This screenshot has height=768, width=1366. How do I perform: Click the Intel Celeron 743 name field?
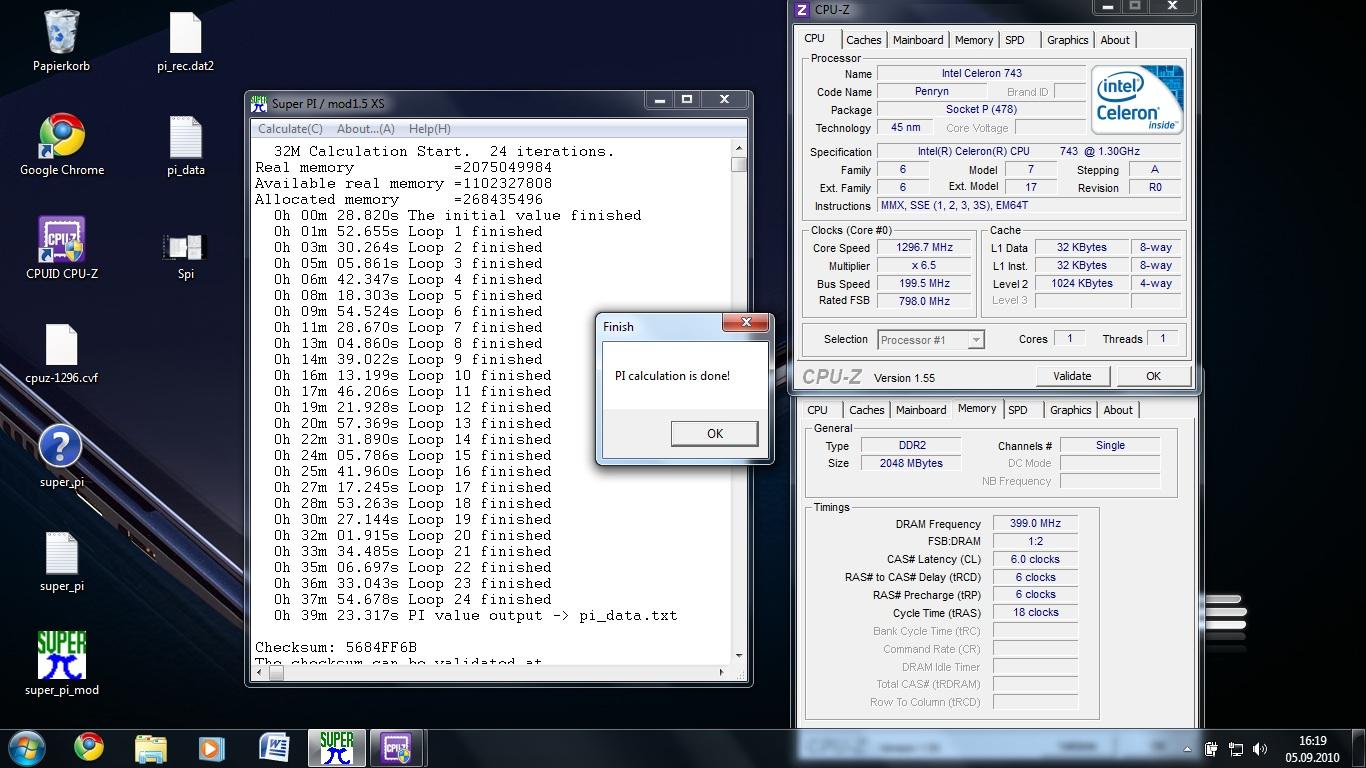click(x=981, y=73)
